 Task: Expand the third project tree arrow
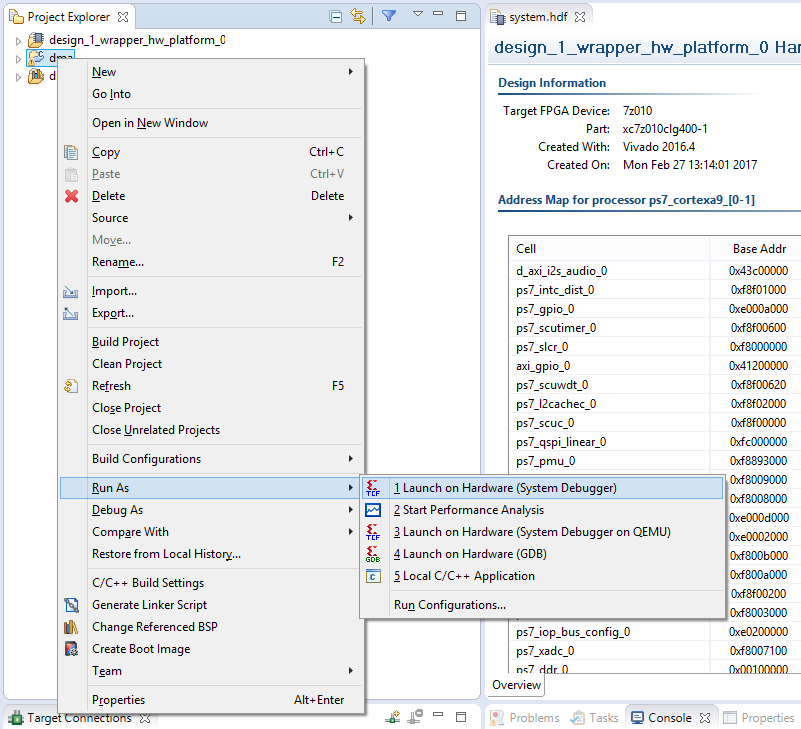pos(18,77)
